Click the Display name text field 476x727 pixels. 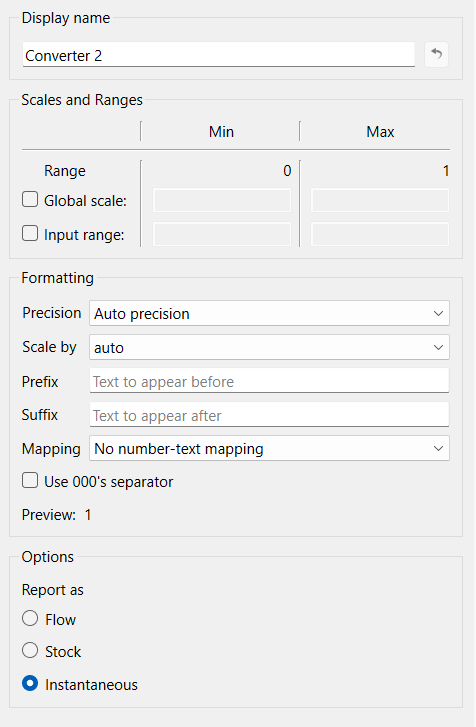click(218, 55)
